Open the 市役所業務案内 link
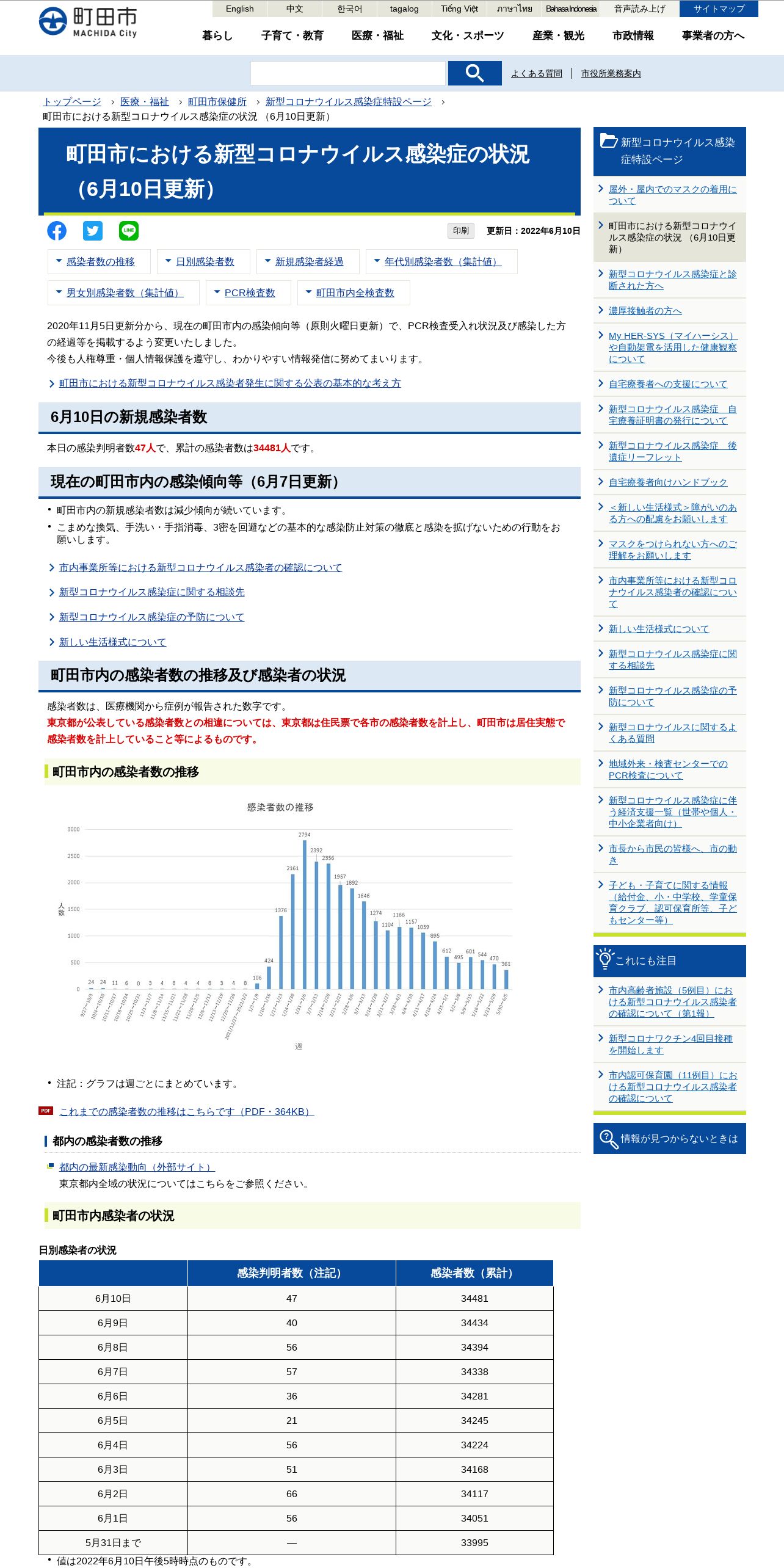784x1568 pixels. click(x=611, y=73)
